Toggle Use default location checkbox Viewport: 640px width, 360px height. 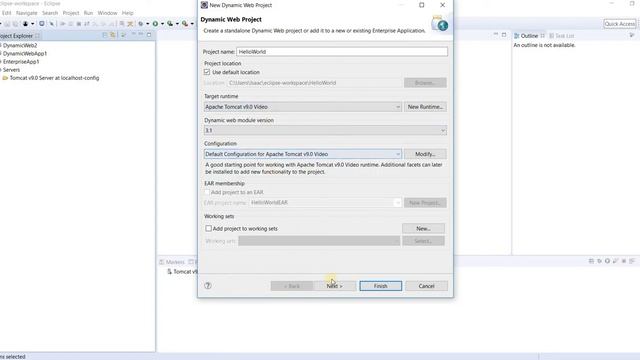coord(207,72)
